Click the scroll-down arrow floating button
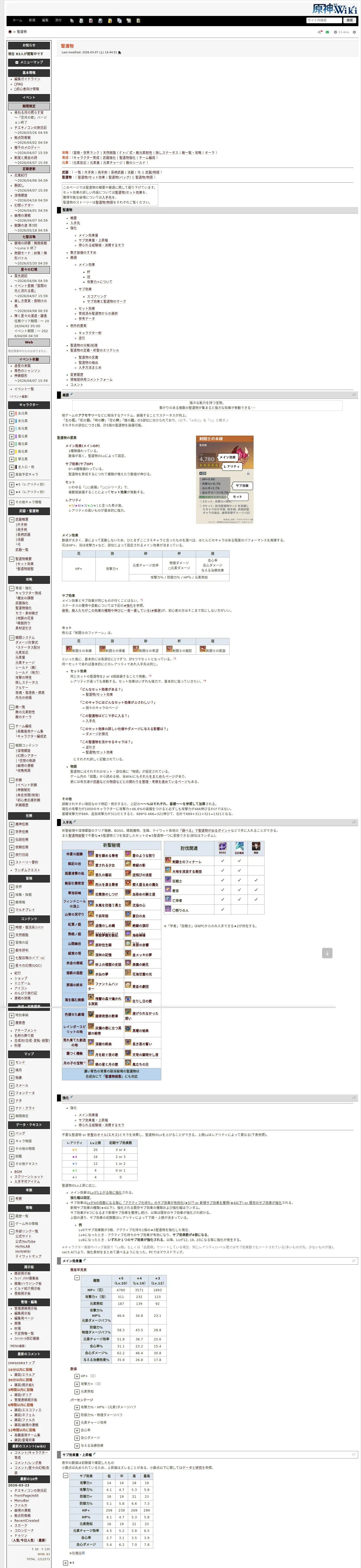361x1568 pixels. (x=327, y=953)
